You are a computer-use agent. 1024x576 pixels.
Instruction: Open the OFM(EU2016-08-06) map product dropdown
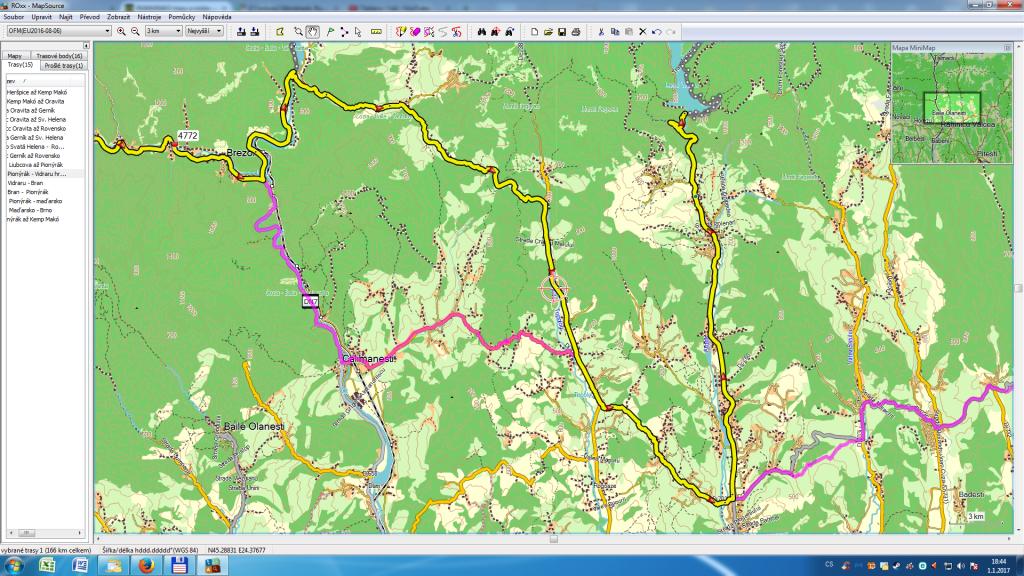pyautogui.click(x=58, y=31)
